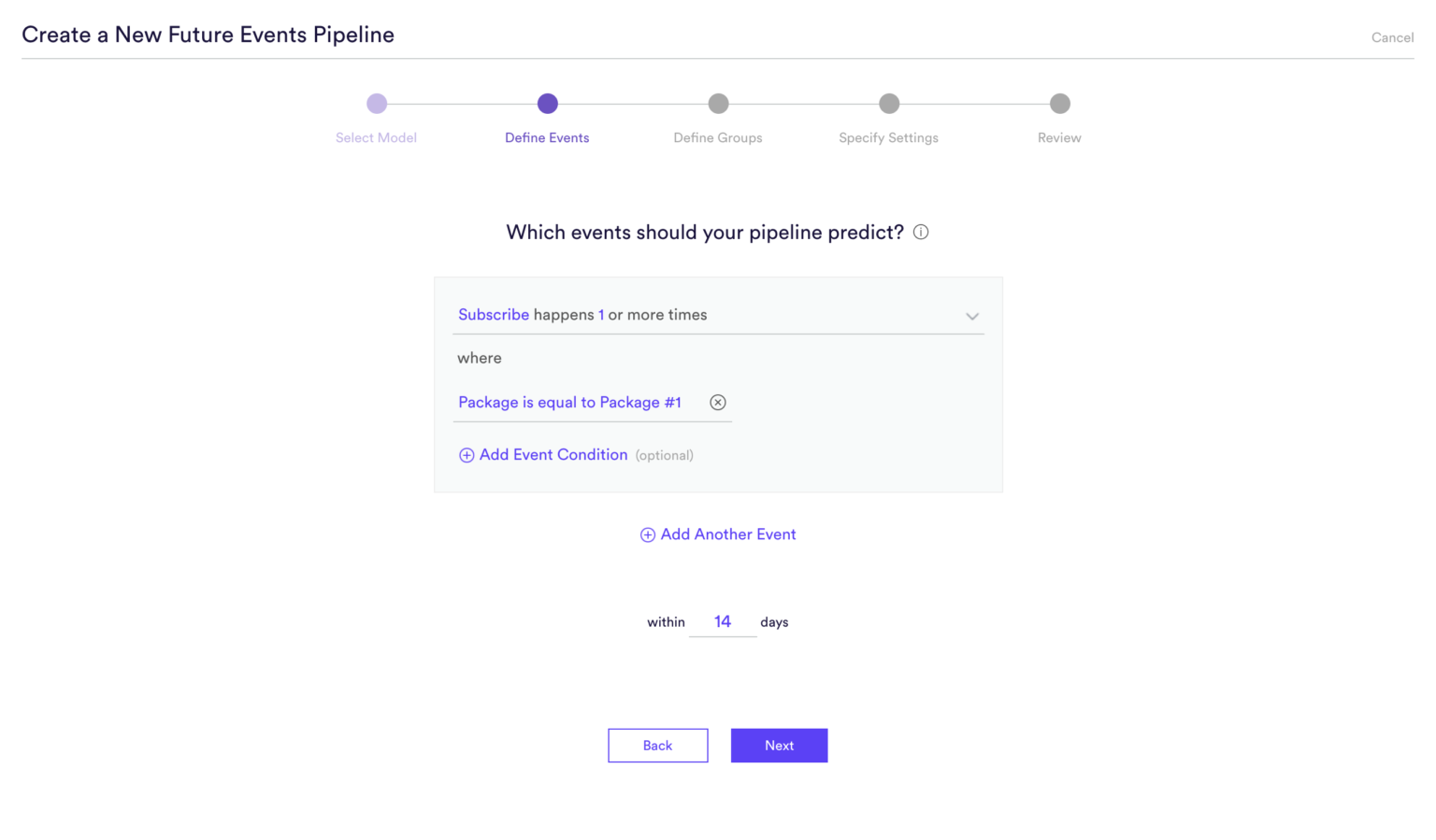Click the Review step label

coord(1059,137)
